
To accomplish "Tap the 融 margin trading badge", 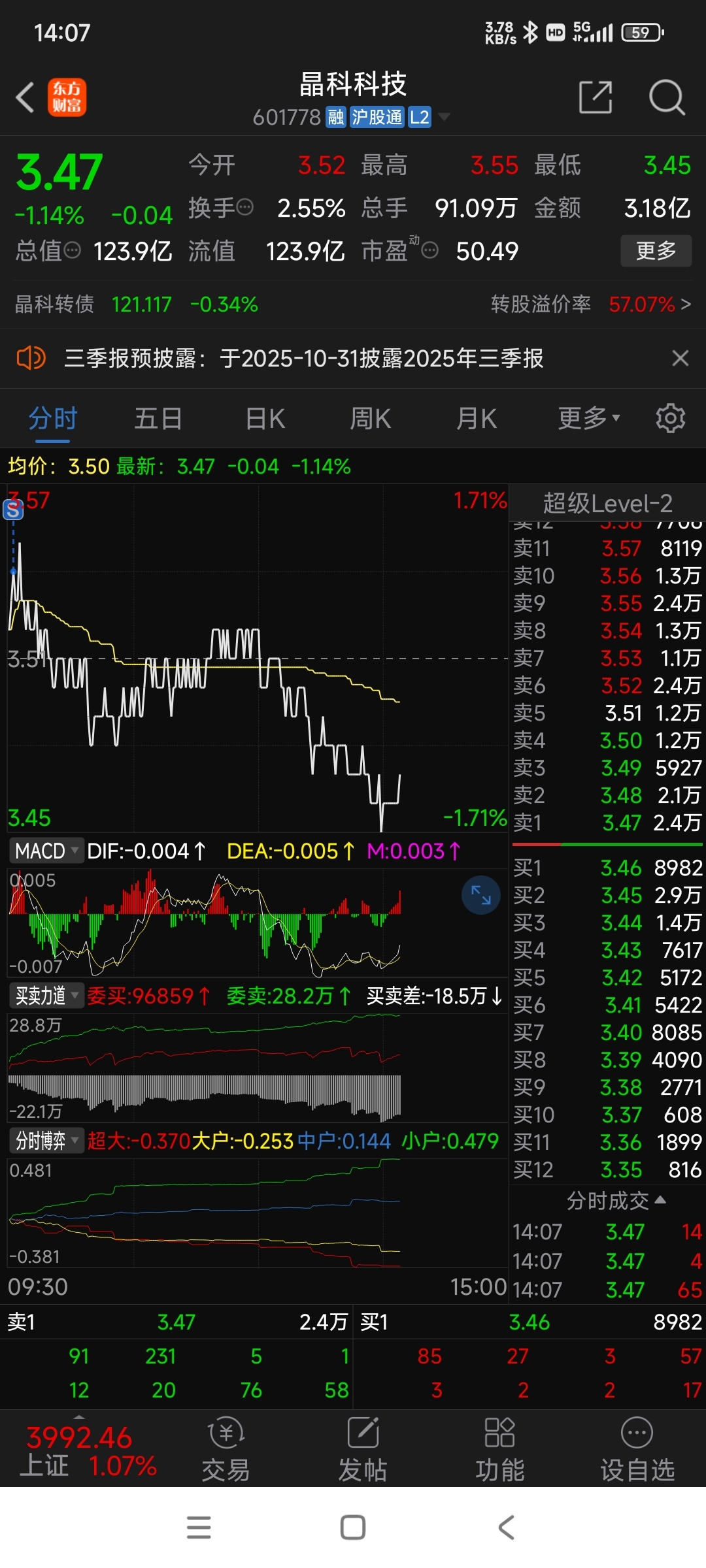I will (x=336, y=117).
